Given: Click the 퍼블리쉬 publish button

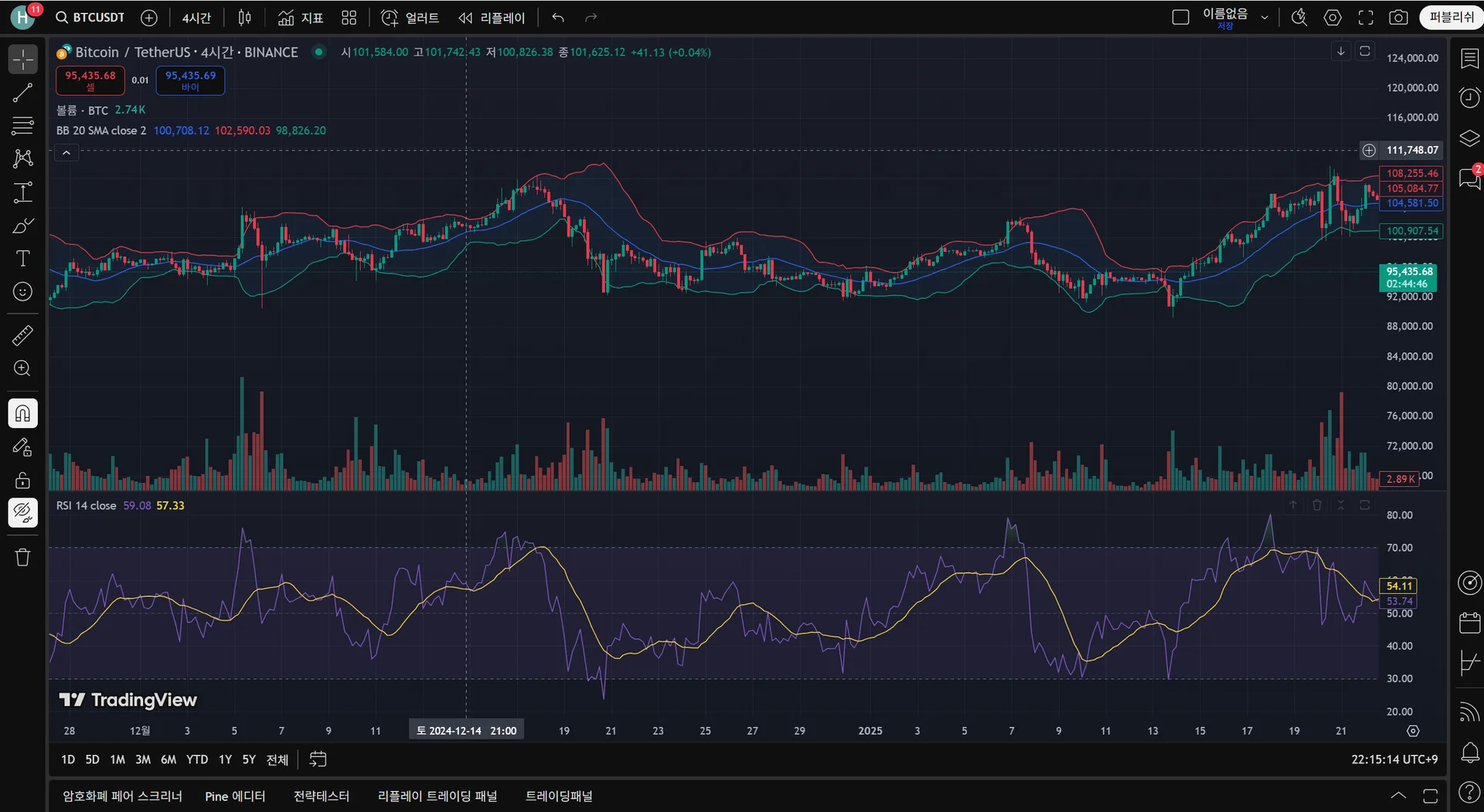Looking at the screenshot, I should click(1451, 17).
